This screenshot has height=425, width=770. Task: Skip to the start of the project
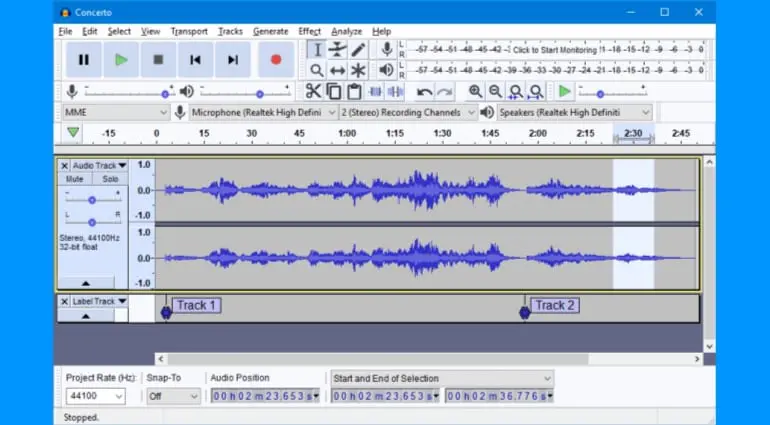tap(195, 60)
